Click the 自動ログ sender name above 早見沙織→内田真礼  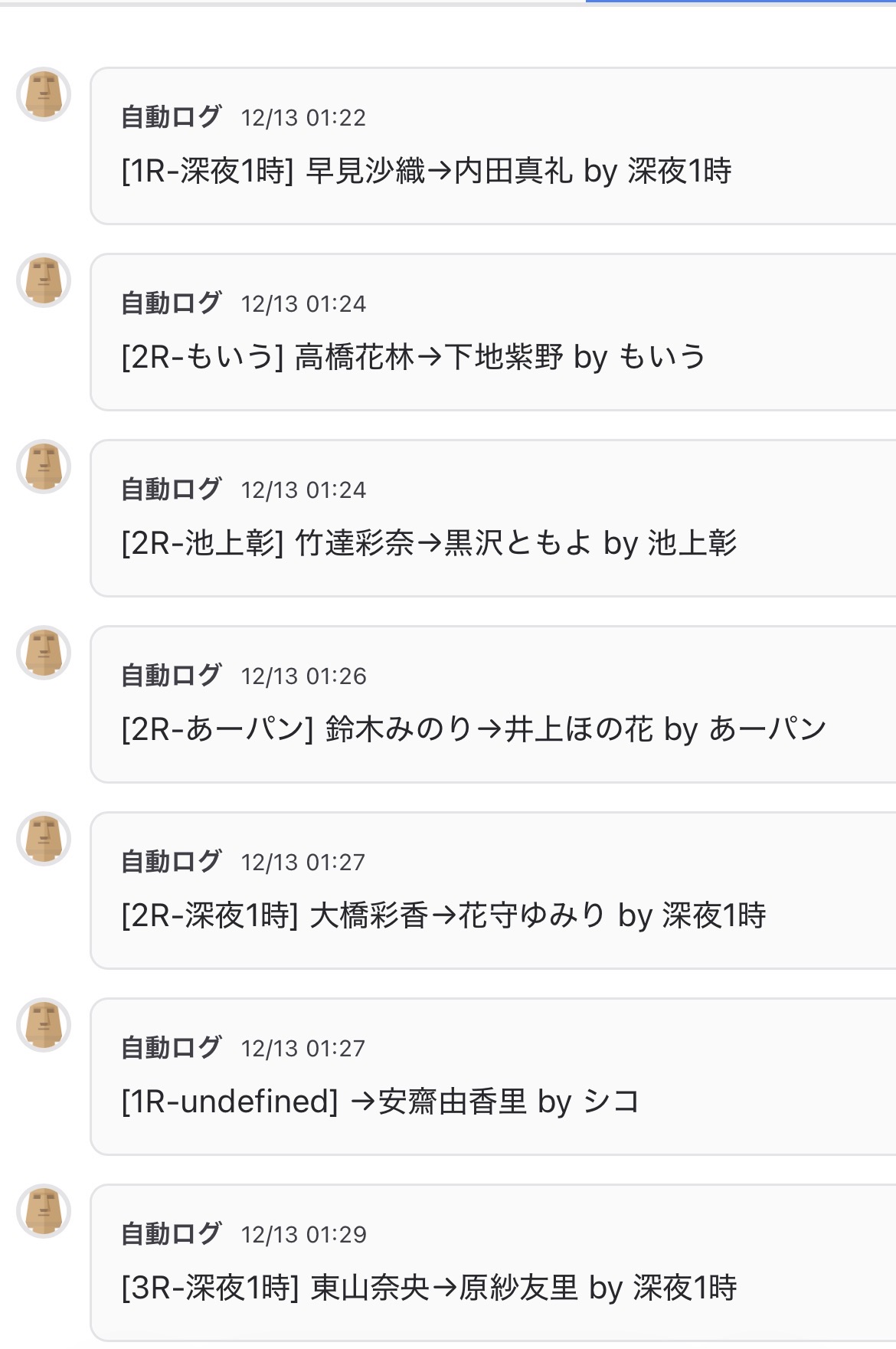point(171,117)
